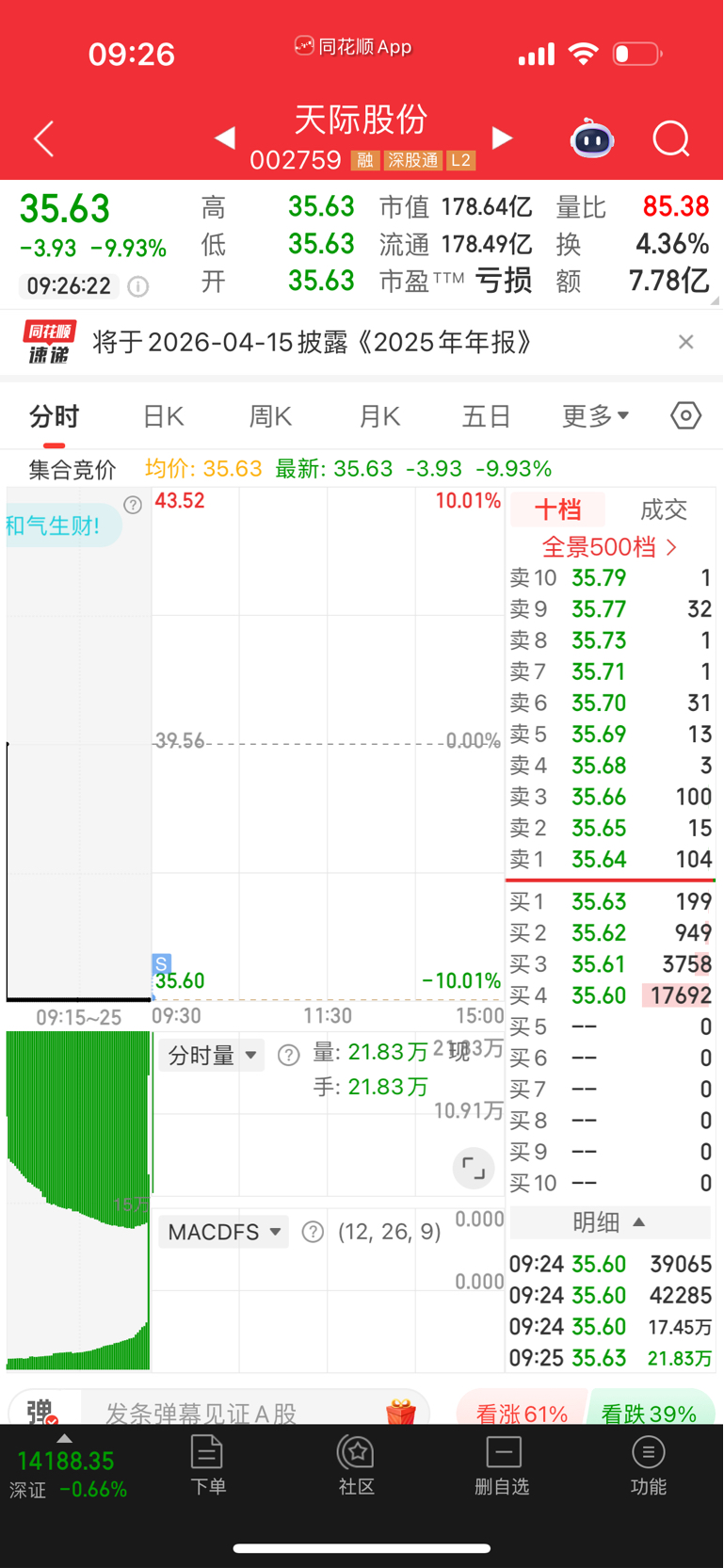
Task: Open help for MACDFS indicator
Action: click(313, 1232)
